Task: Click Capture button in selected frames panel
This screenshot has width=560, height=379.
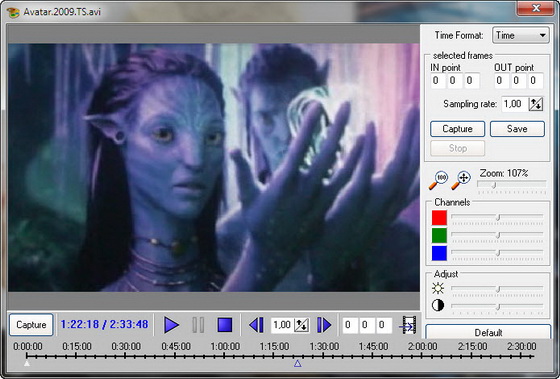Action: (458, 129)
